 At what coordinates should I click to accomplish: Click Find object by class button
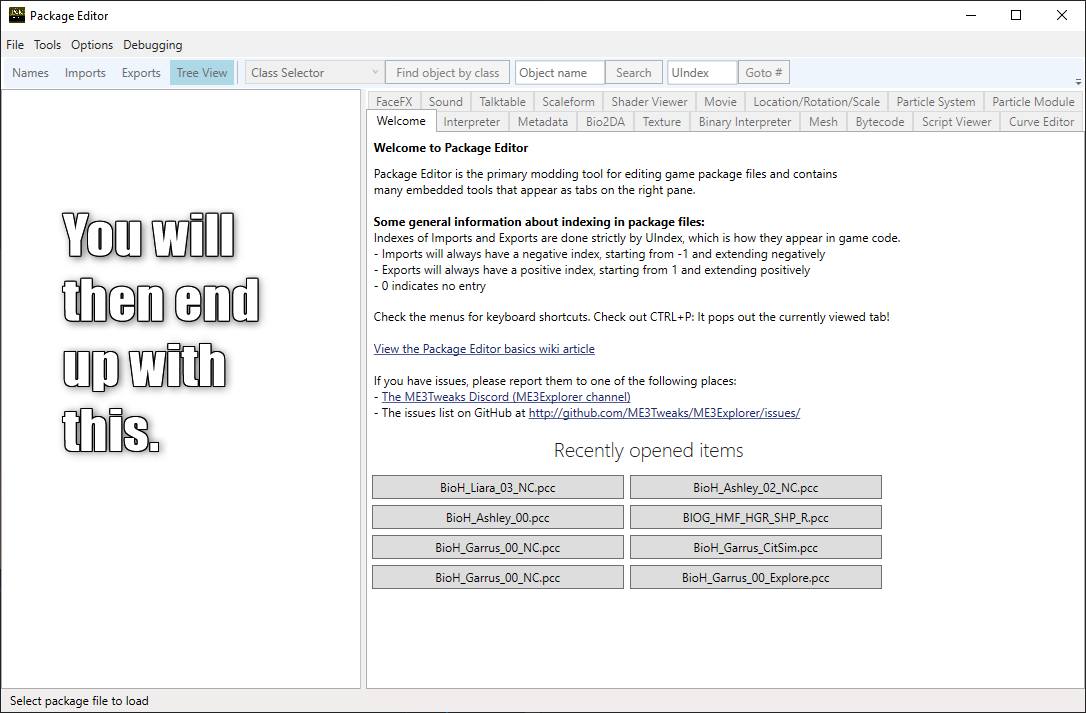(447, 73)
